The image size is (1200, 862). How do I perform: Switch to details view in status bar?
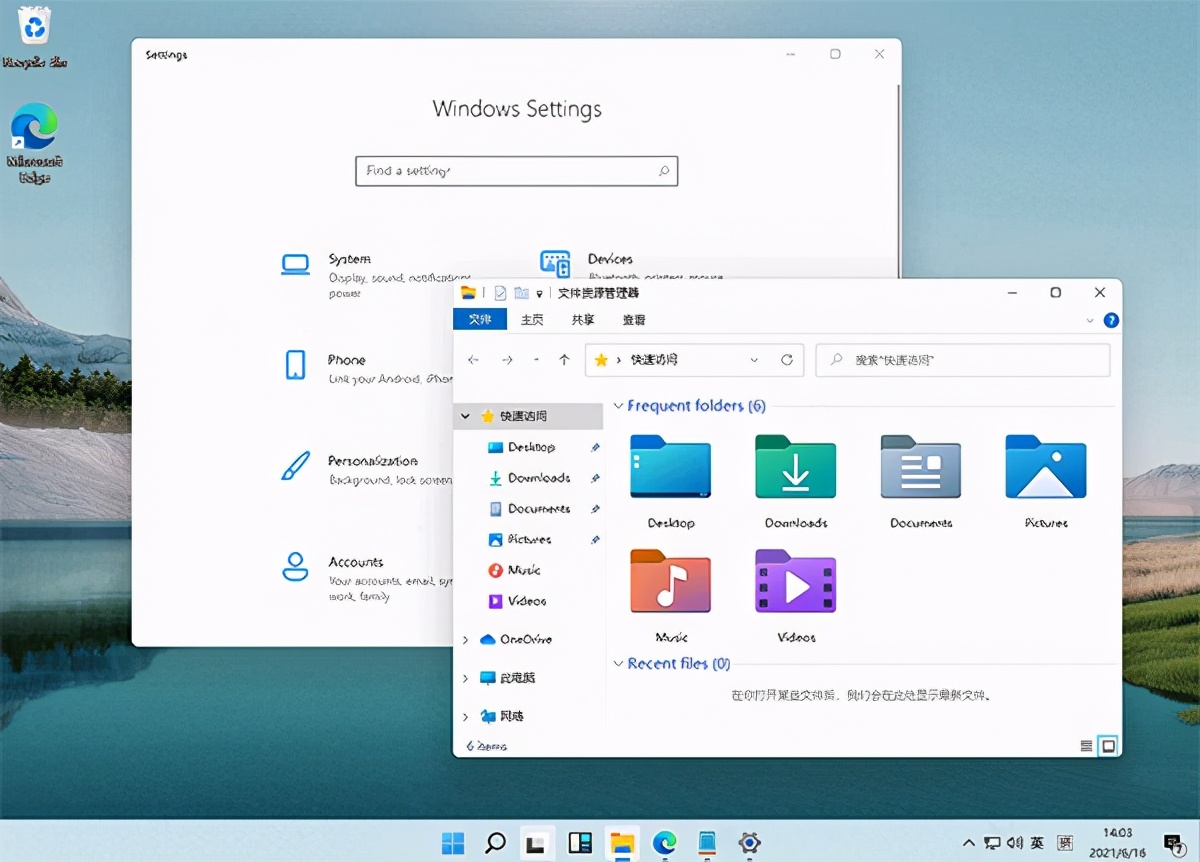pos(1084,745)
